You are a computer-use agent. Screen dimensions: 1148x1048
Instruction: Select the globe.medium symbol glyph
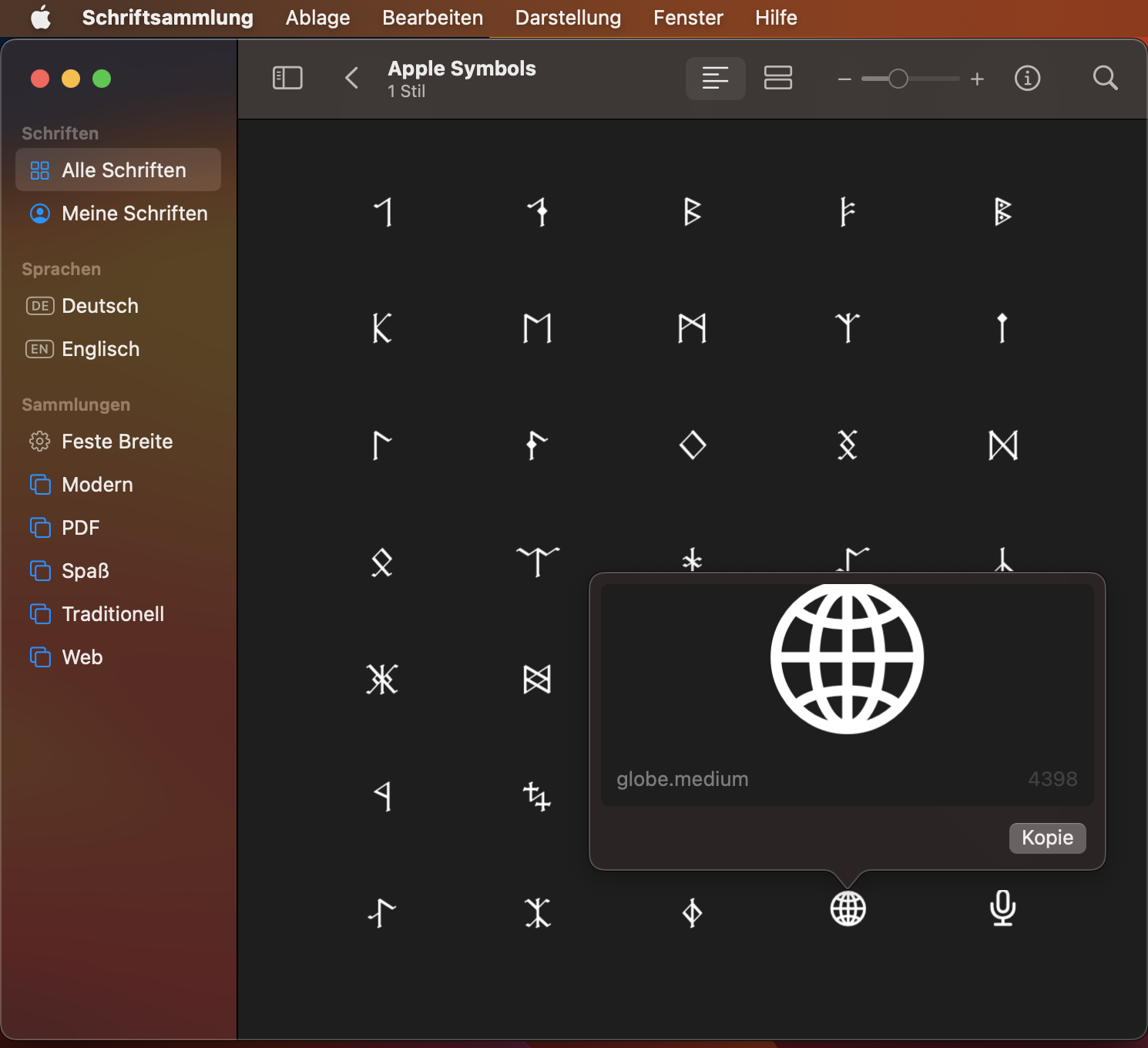coord(848,909)
